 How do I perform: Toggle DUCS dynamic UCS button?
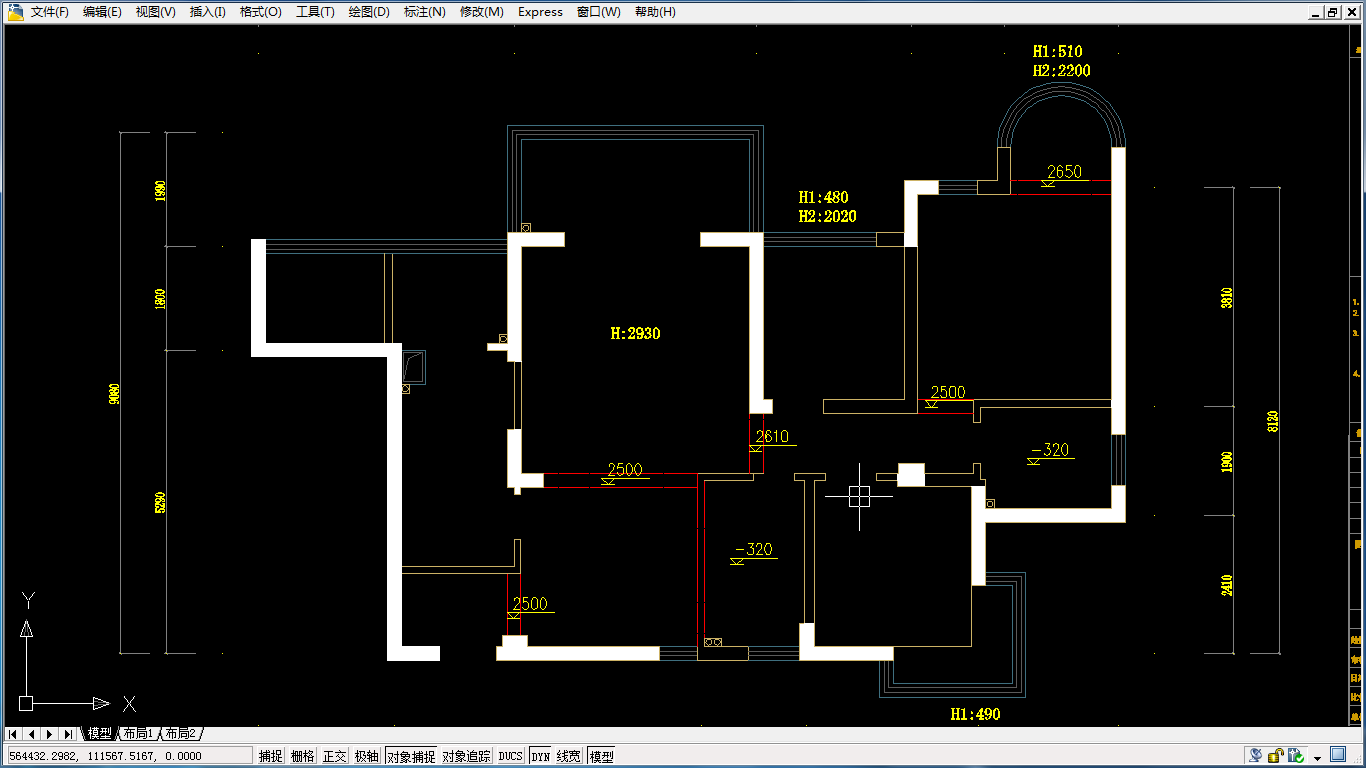coord(511,756)
